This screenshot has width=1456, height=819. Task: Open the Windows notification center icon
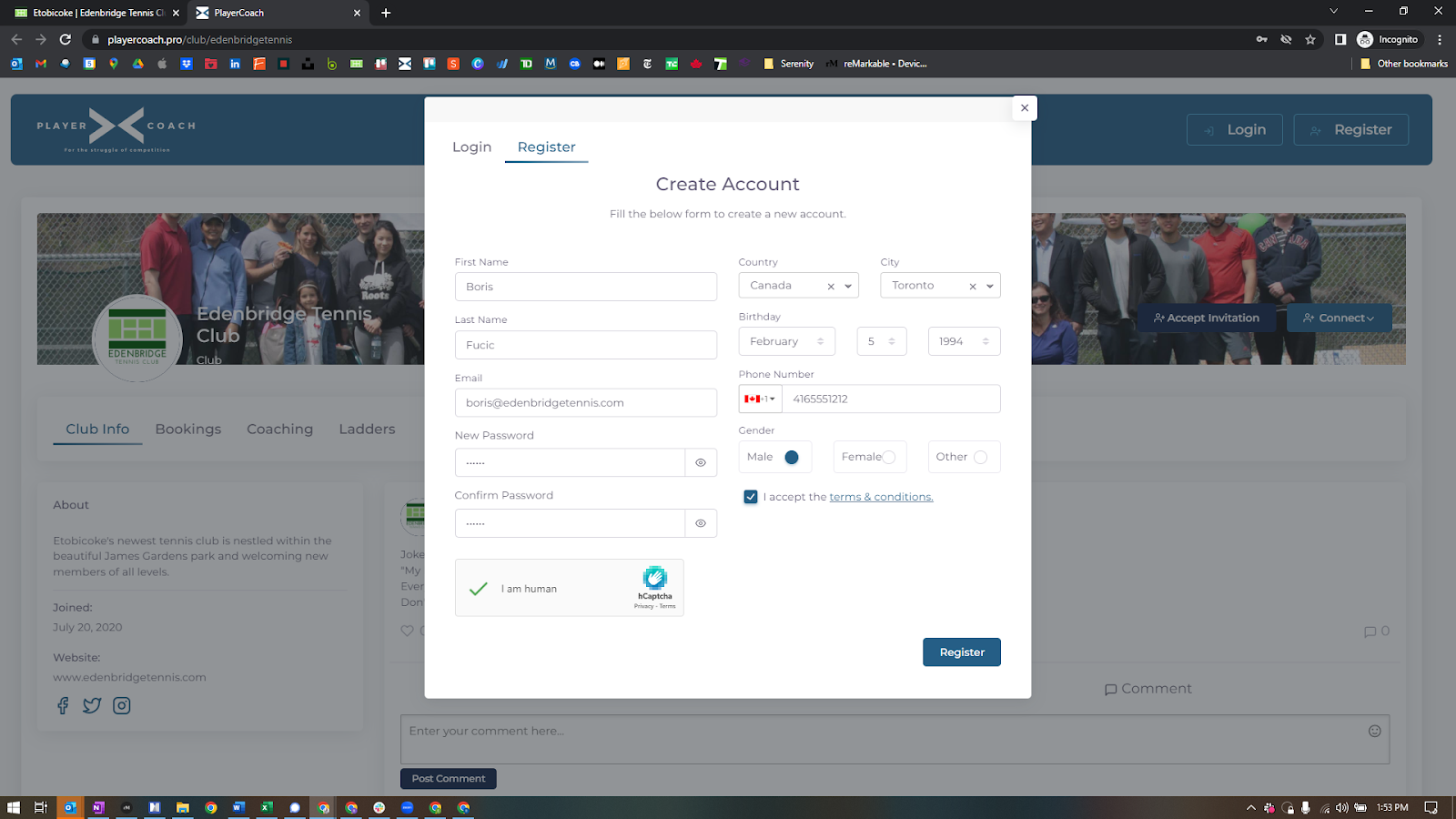click(1431, 807)
